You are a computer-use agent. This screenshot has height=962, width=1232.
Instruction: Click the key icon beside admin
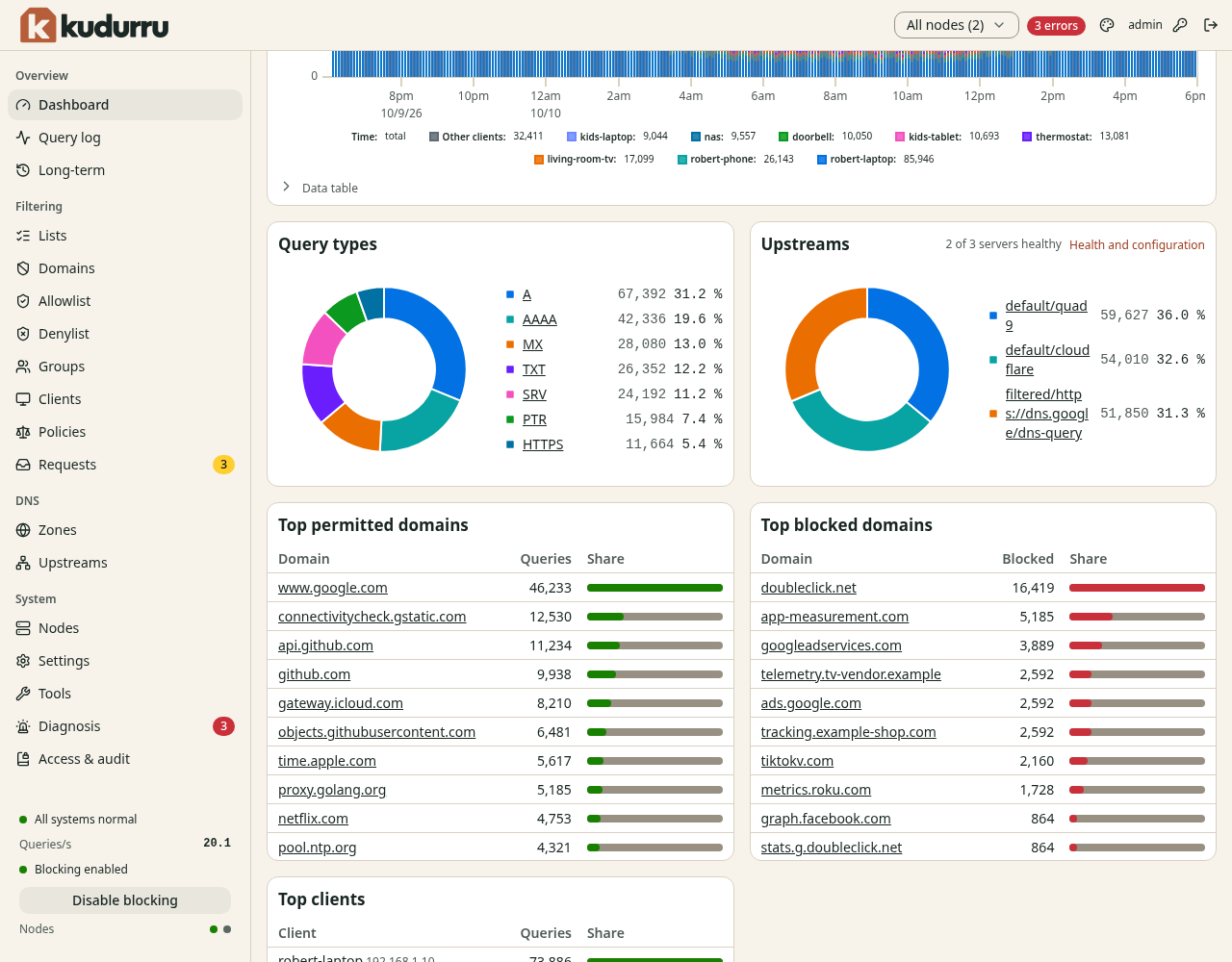pos(1180,25)
